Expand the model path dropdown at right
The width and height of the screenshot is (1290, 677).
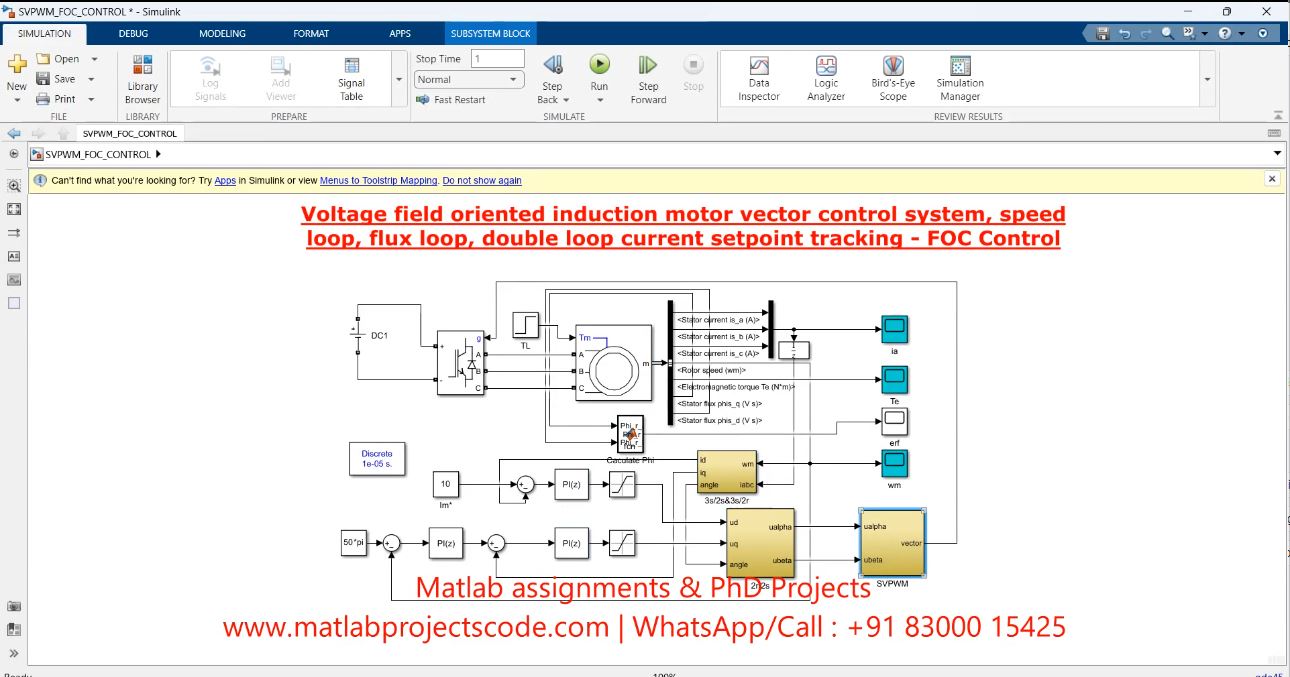click(x=1277, y=154)
